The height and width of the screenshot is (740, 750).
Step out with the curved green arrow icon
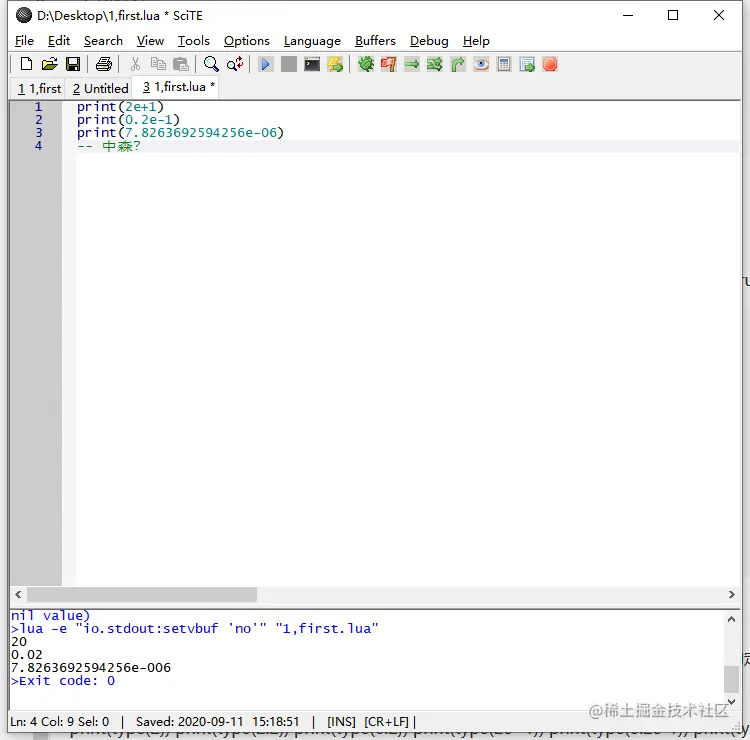(x=458, y=64)
